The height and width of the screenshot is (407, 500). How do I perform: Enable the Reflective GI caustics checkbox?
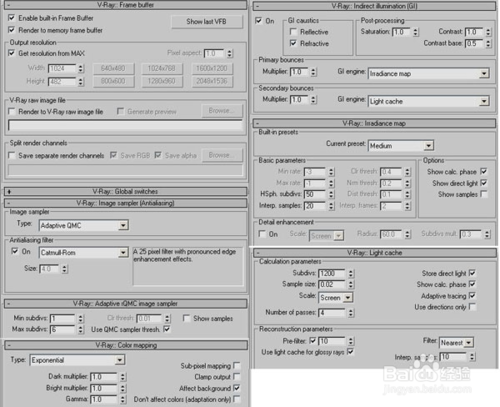click(293, 32)
